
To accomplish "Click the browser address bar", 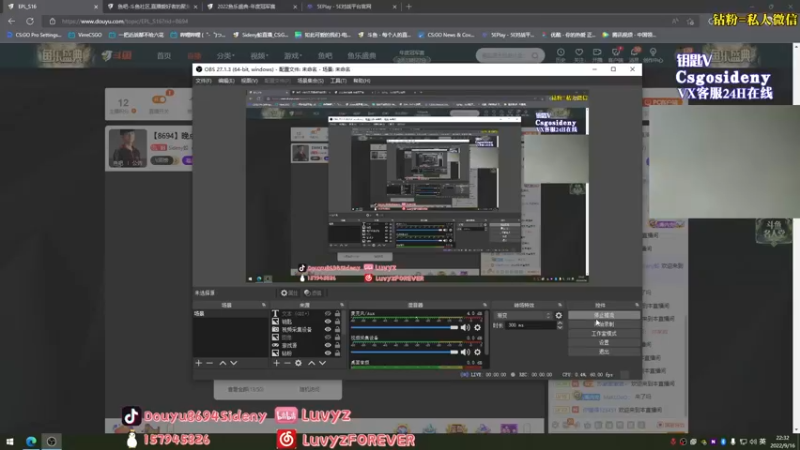I will pos(357,21).
